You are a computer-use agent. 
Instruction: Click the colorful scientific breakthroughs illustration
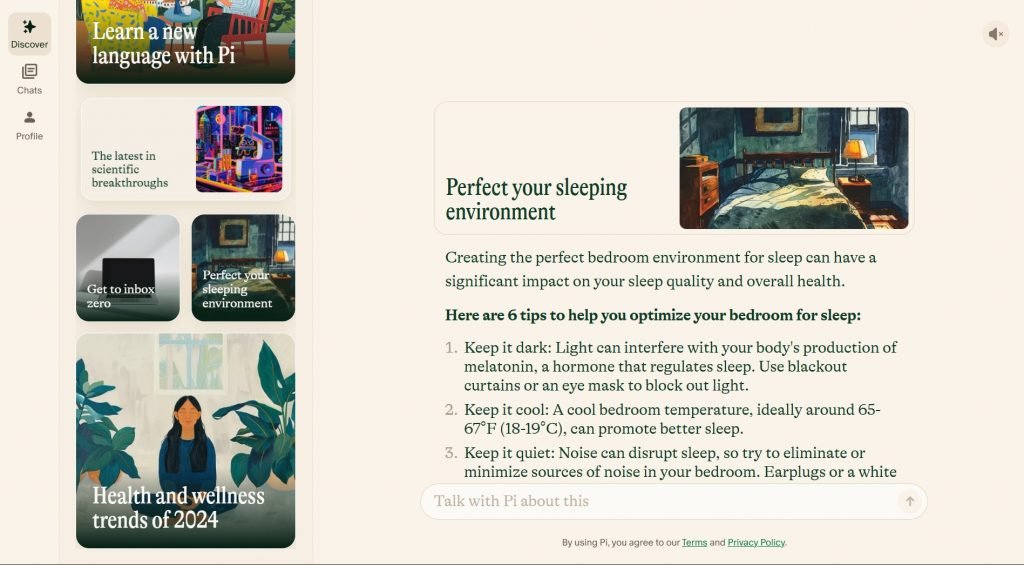point(239,149)
